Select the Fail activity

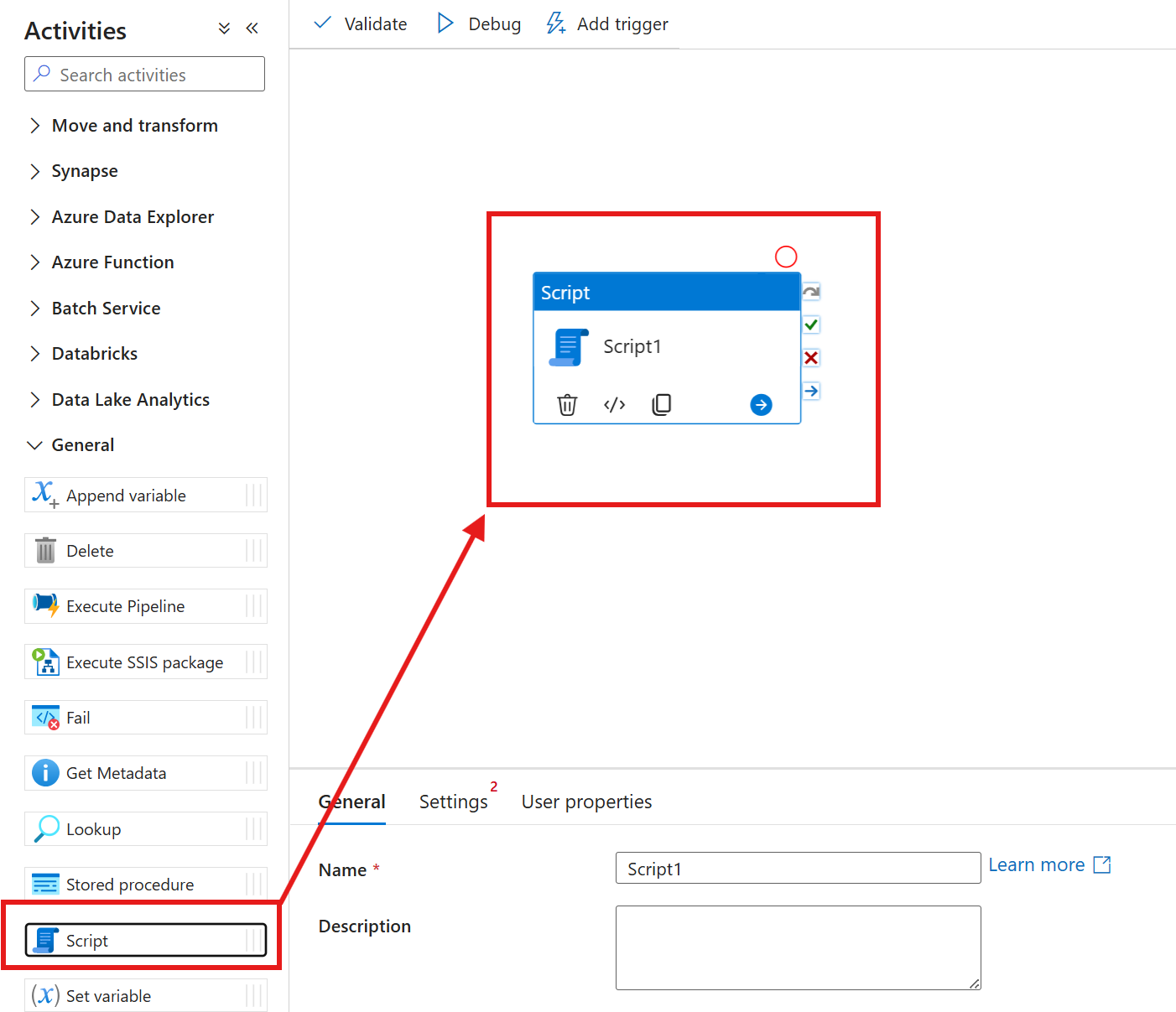(146, 718)
